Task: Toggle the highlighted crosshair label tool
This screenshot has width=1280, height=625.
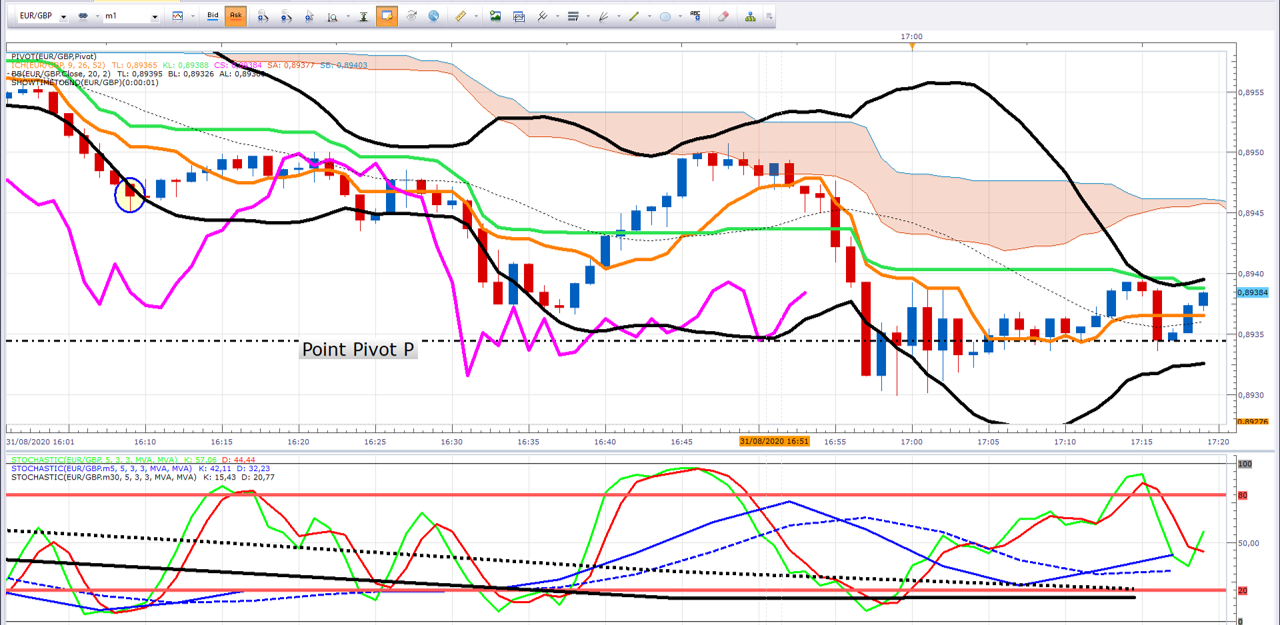Action: click(x=387, y=16)
